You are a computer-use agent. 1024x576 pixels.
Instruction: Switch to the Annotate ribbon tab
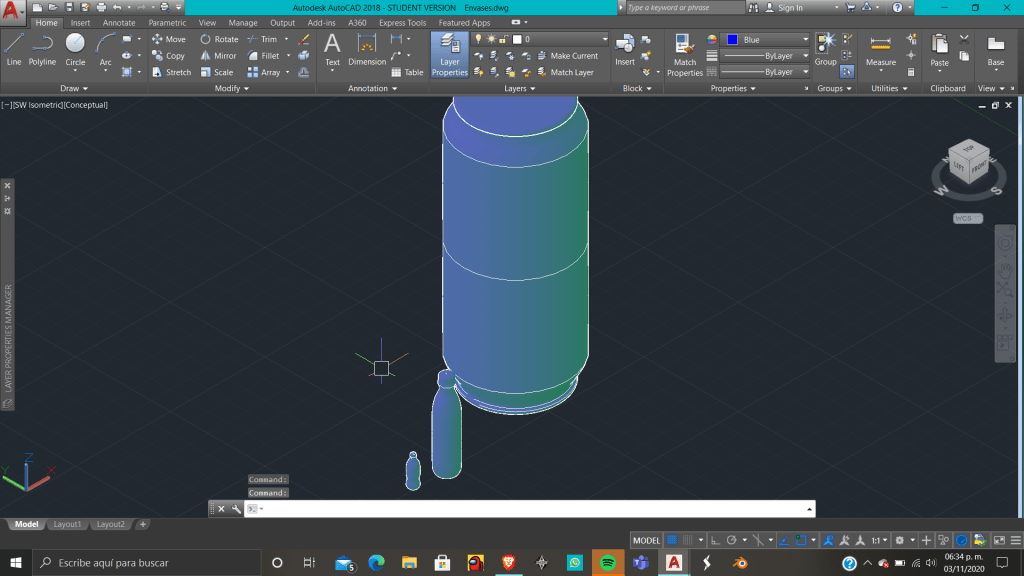[x=119, y=23]
